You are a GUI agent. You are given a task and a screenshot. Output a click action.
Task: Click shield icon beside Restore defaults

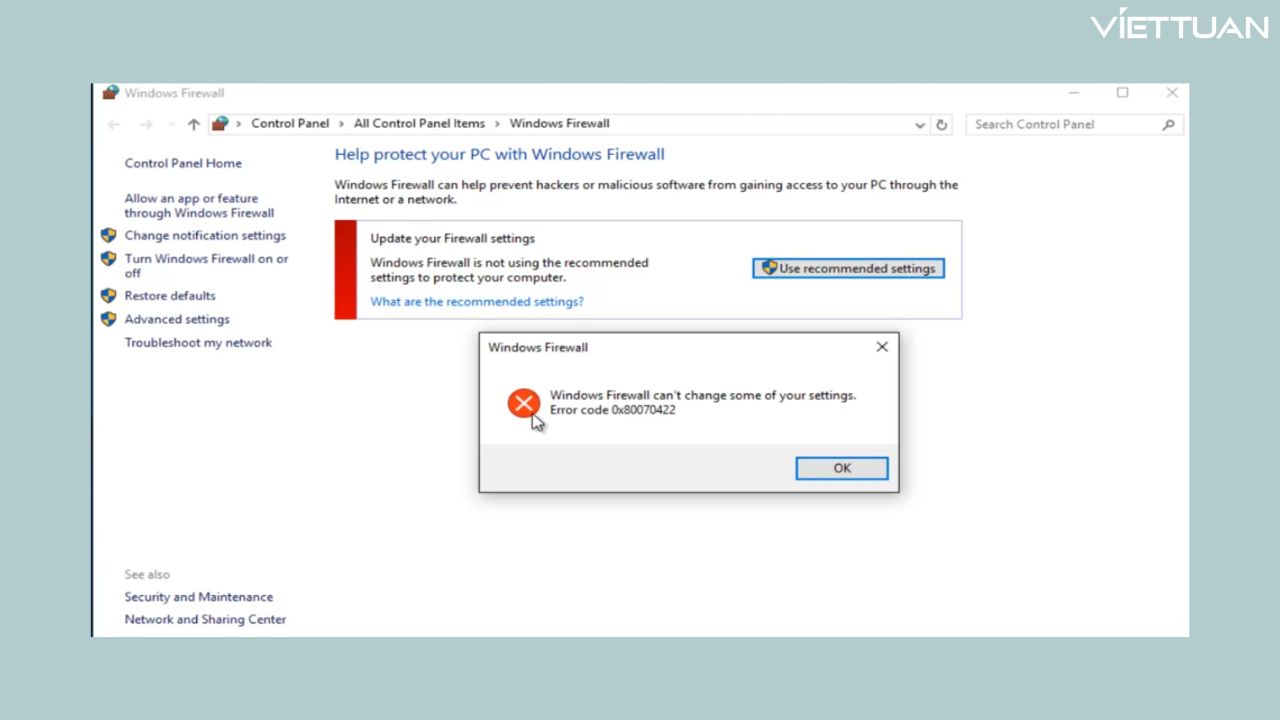[109, 296]
